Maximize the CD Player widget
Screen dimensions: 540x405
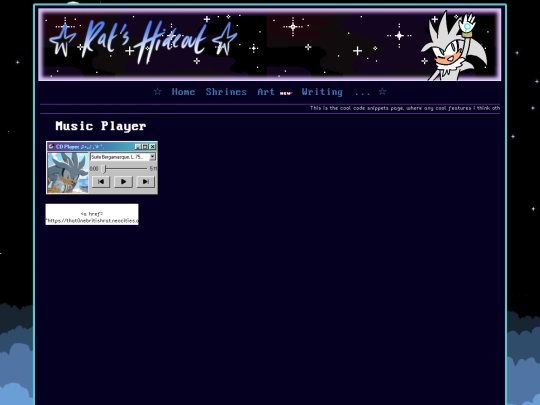coord(145,147)
